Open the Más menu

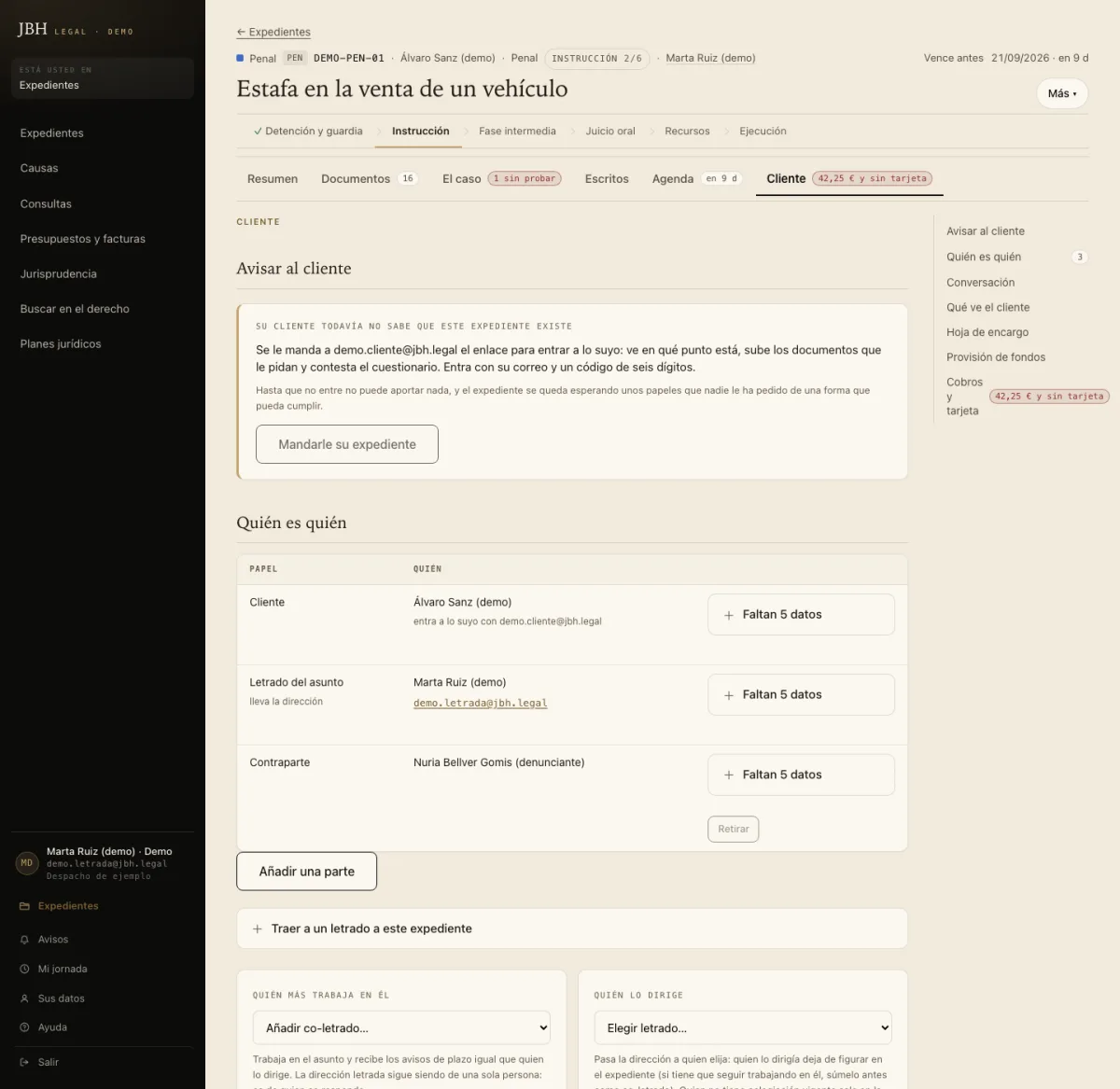coord(1062,93)
